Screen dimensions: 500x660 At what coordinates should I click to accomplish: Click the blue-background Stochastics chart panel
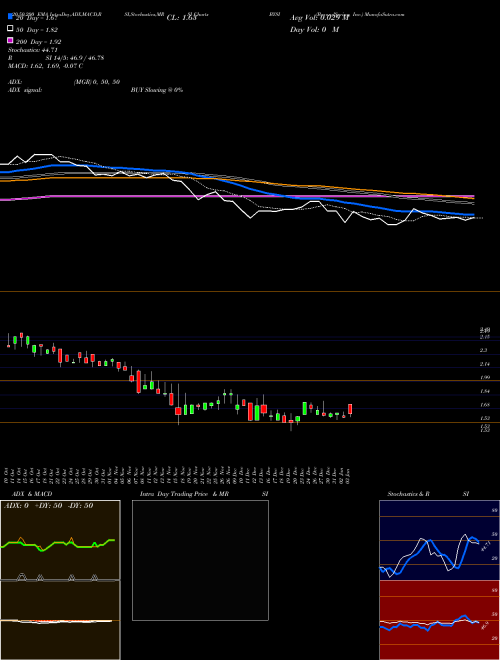(439, 540)
